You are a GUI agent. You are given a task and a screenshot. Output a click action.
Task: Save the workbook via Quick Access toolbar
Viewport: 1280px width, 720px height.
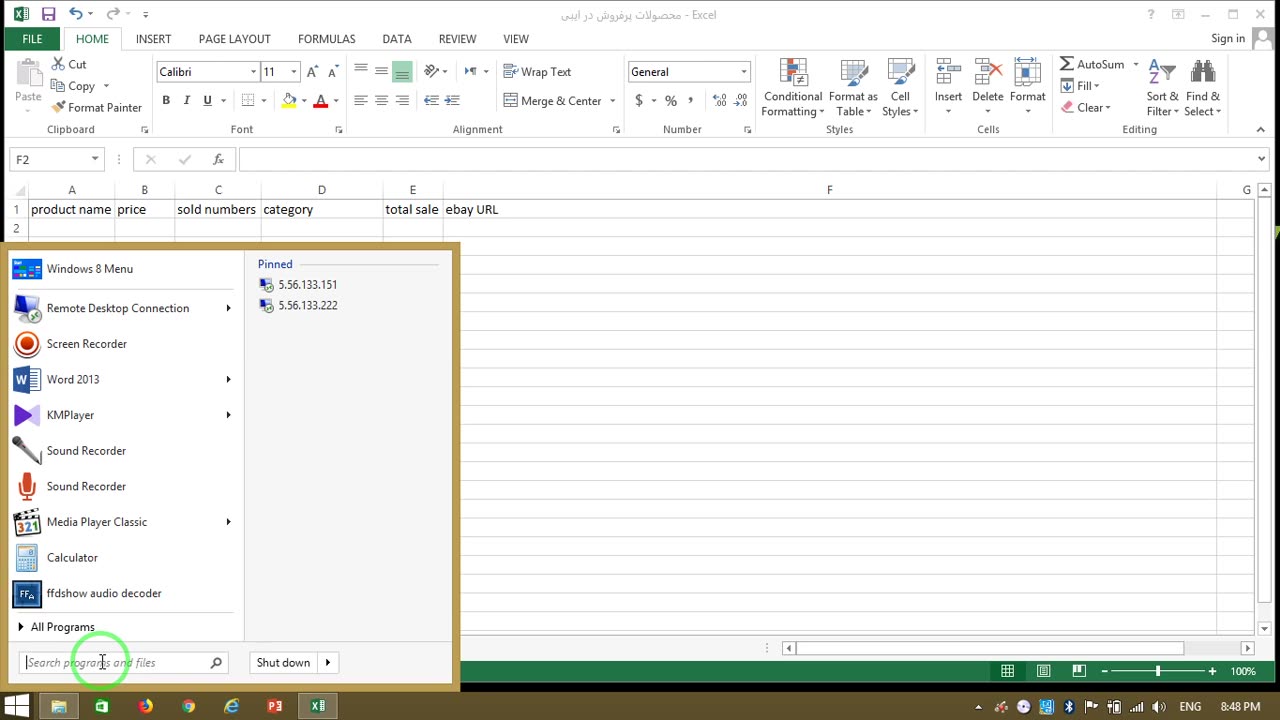[48, 14]
